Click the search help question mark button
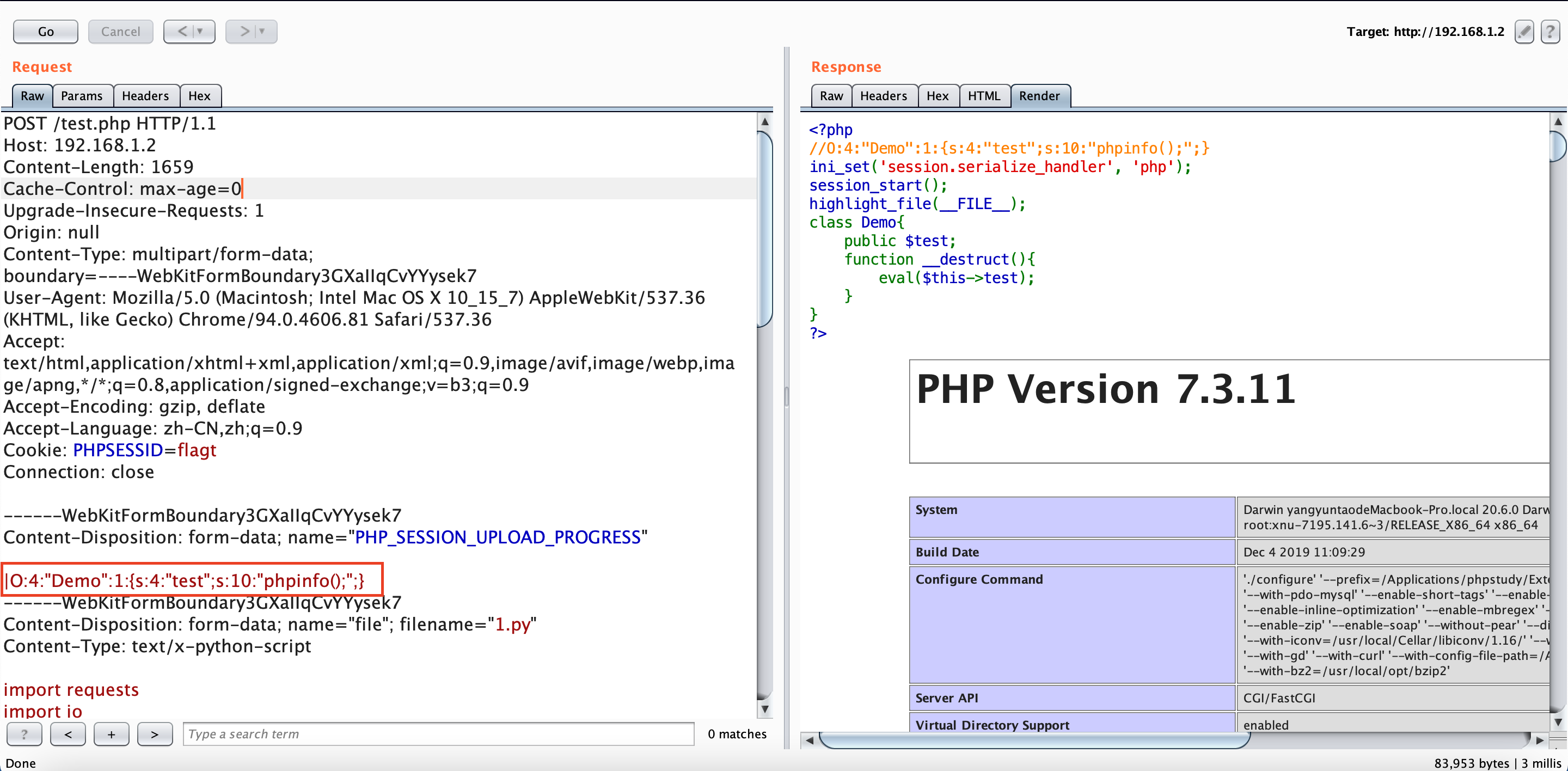This screenshot has width=1568, height=771. point(24,734)
